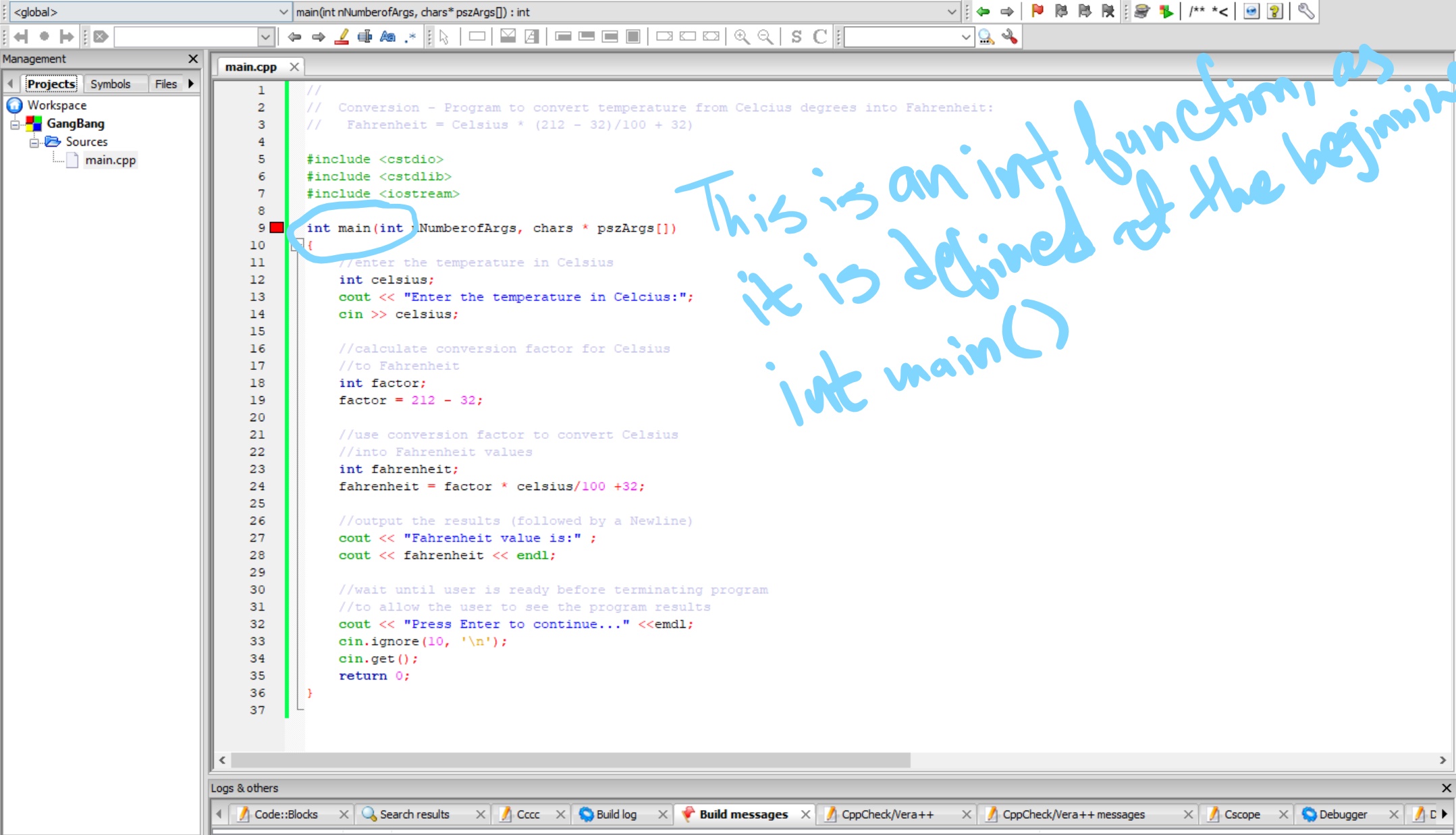
Task: Click the zoom in magnifier icon
Action: pos(742,36)
